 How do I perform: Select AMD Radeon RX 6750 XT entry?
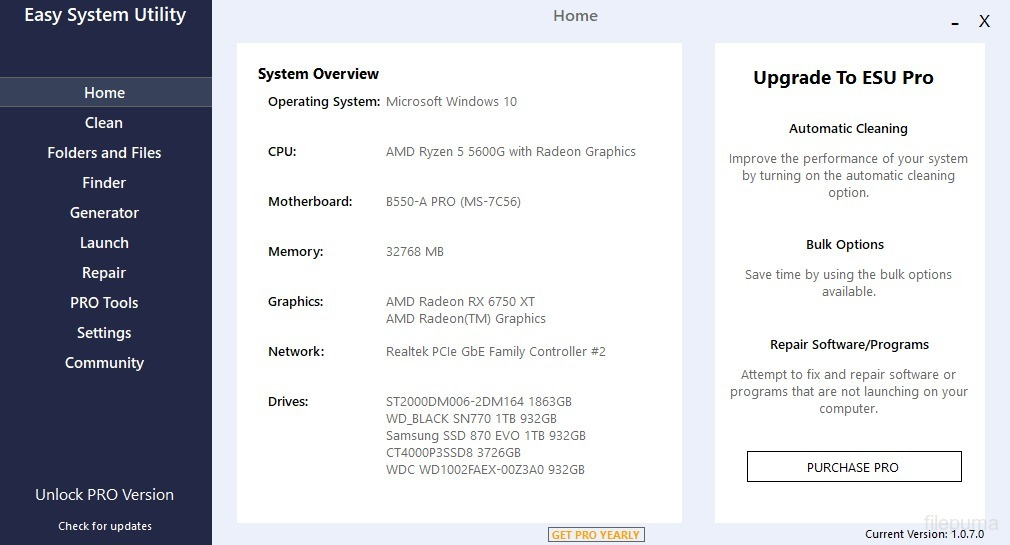(460, 301)
